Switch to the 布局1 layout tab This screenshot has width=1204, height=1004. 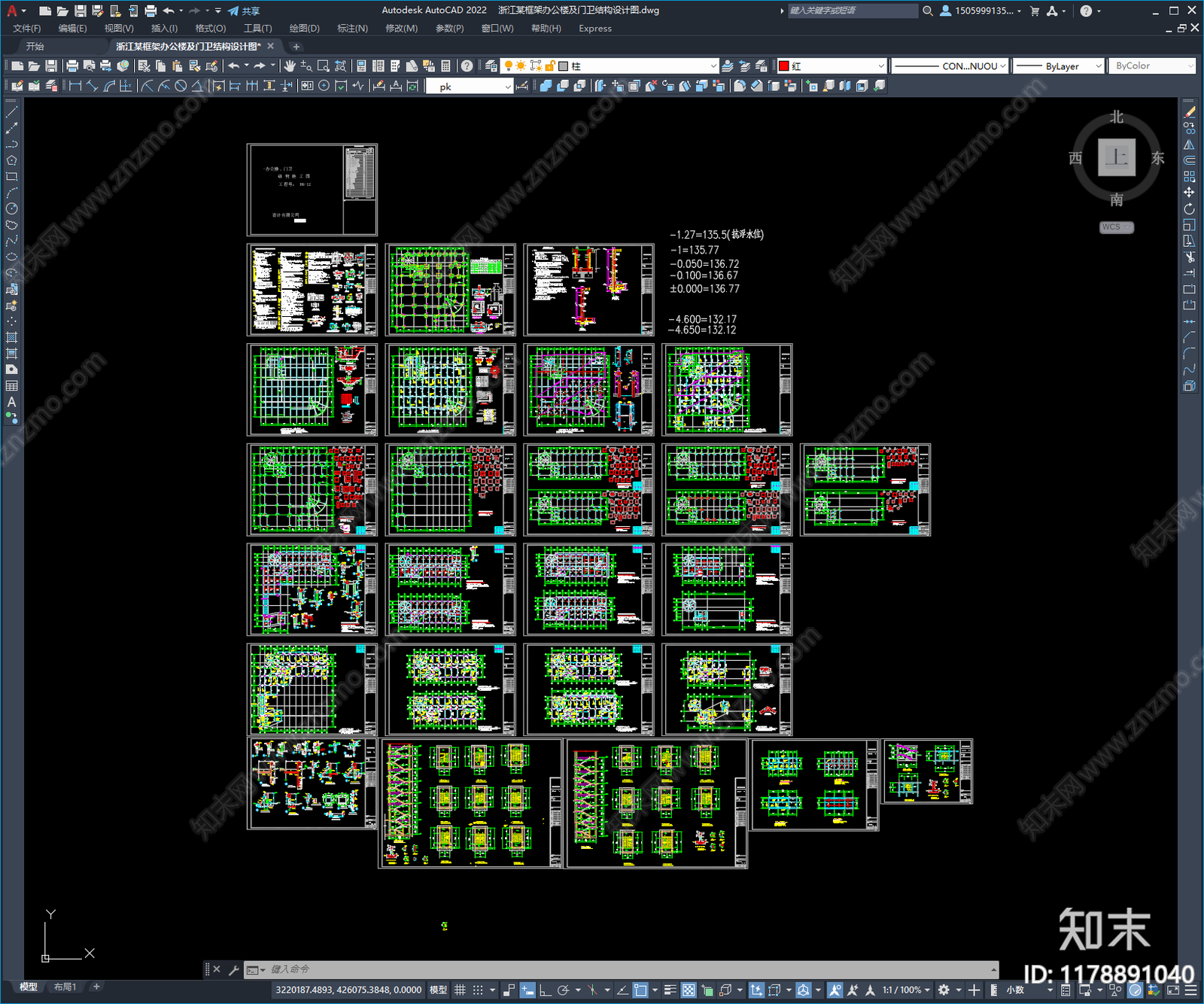coord(65,987)
